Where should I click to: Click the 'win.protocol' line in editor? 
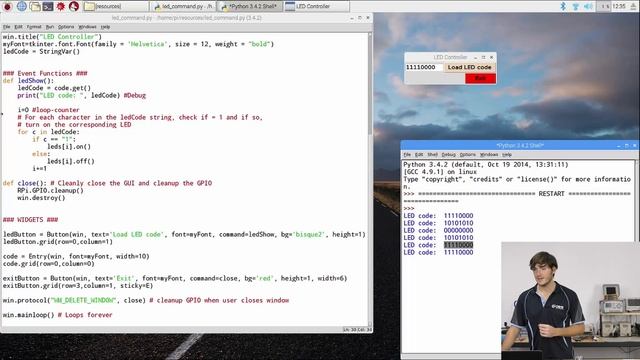click(x=146, y=300)
